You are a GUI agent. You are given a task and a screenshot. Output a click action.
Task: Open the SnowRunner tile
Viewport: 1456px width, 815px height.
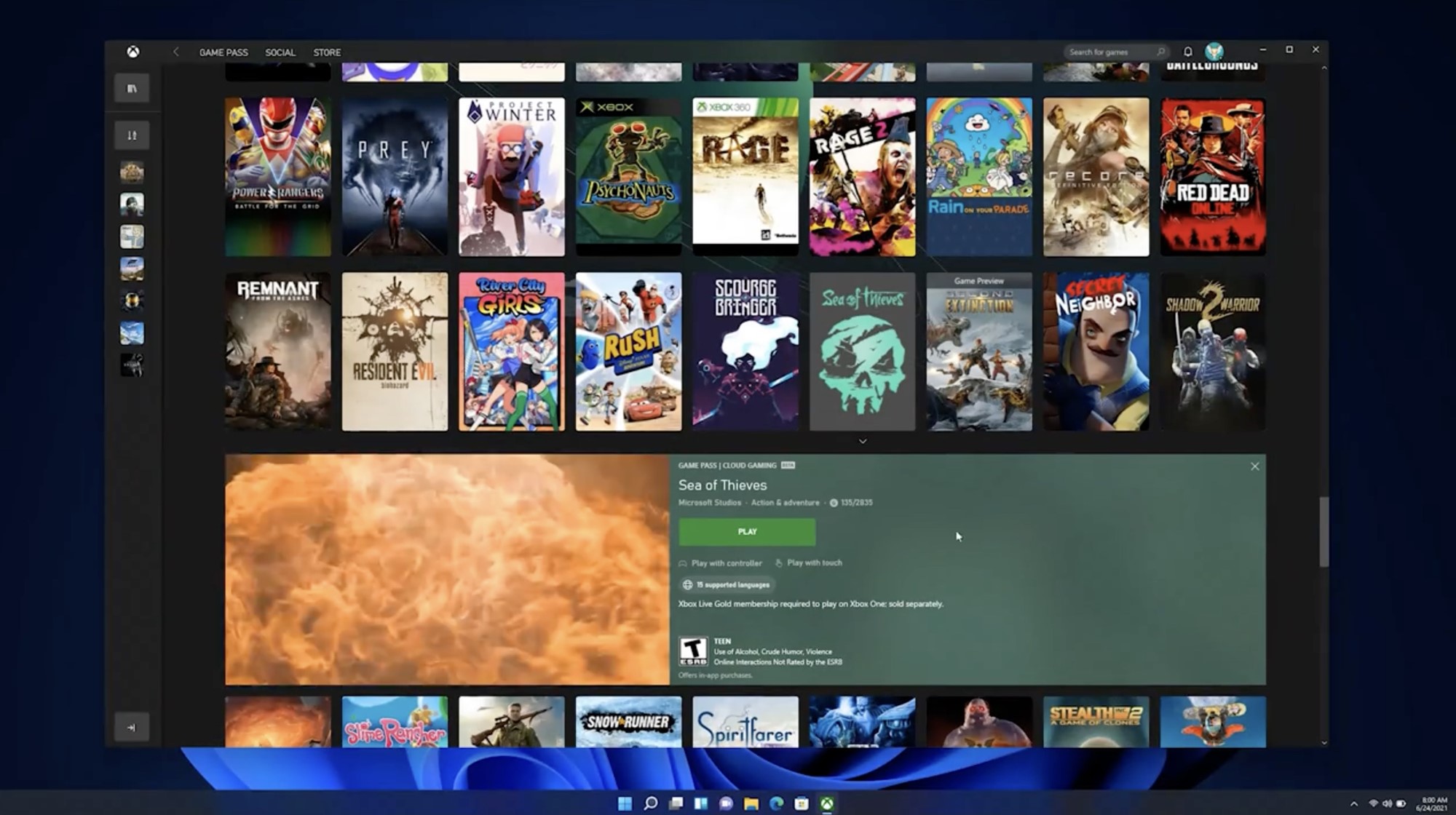pyautogui.click(x=629, y=722)
